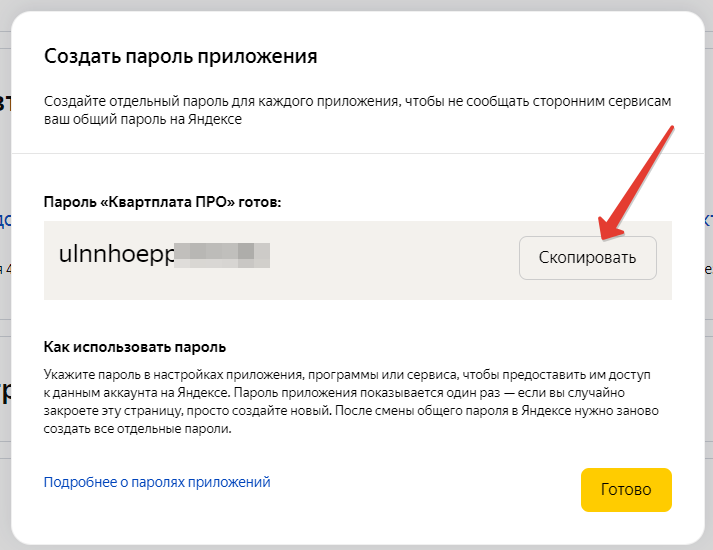Click the text ваш общий пароль на Яндексе
The image size is (713, 550).
[x=143, y=119]
